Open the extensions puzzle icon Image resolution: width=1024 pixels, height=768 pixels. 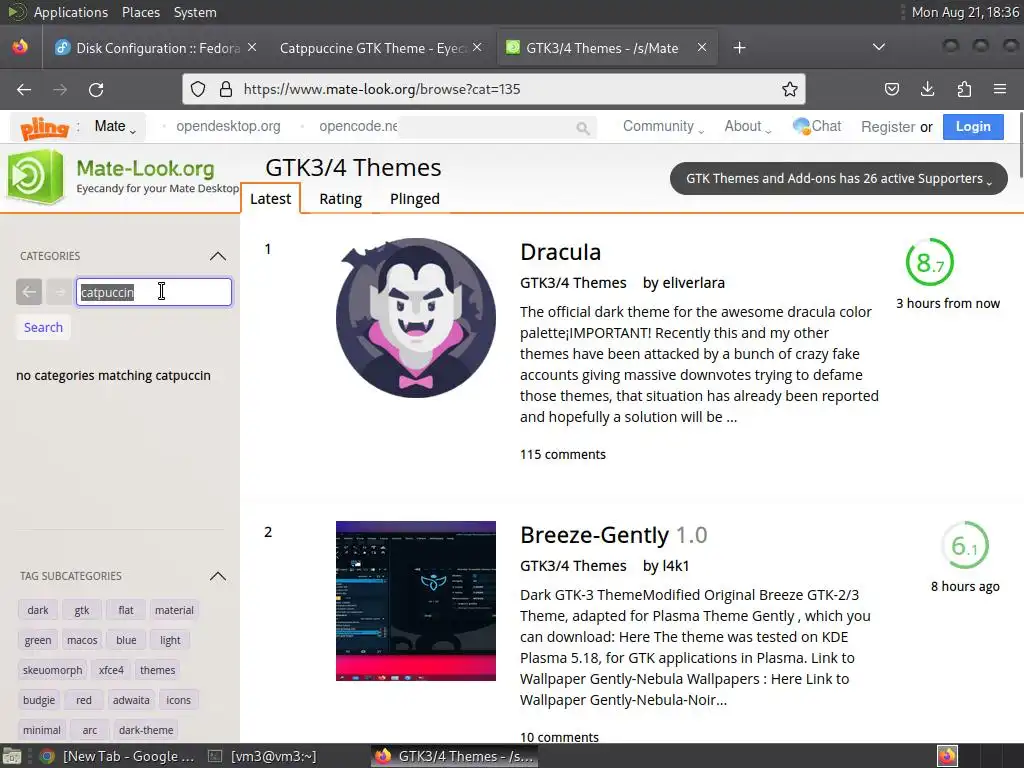click(964, 89)
